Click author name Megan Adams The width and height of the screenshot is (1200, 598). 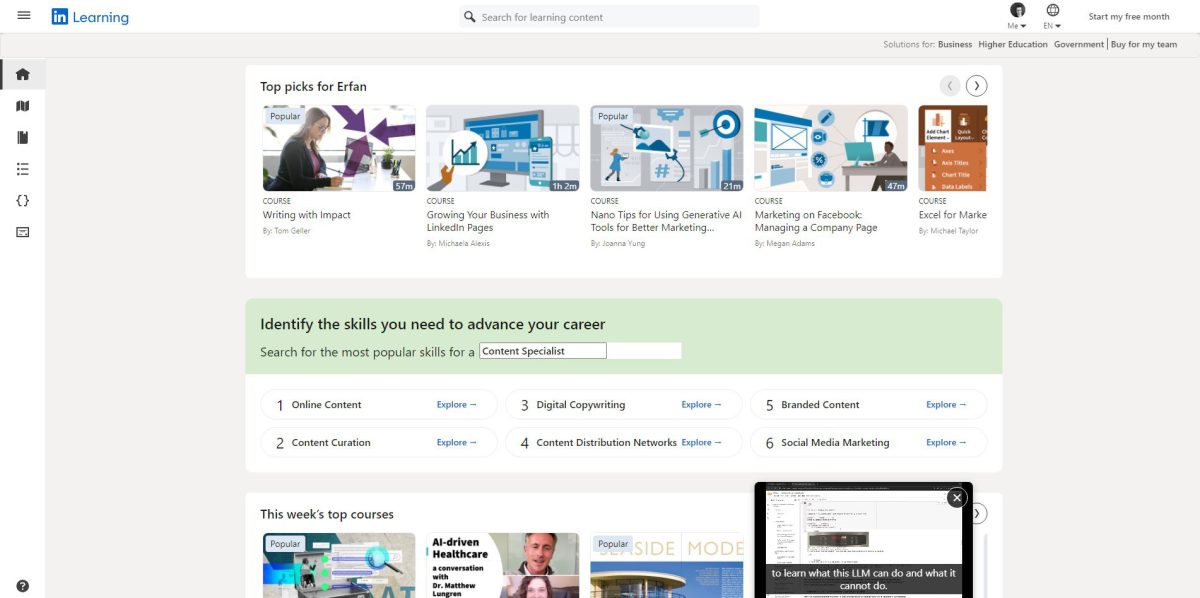pos(790,244)
